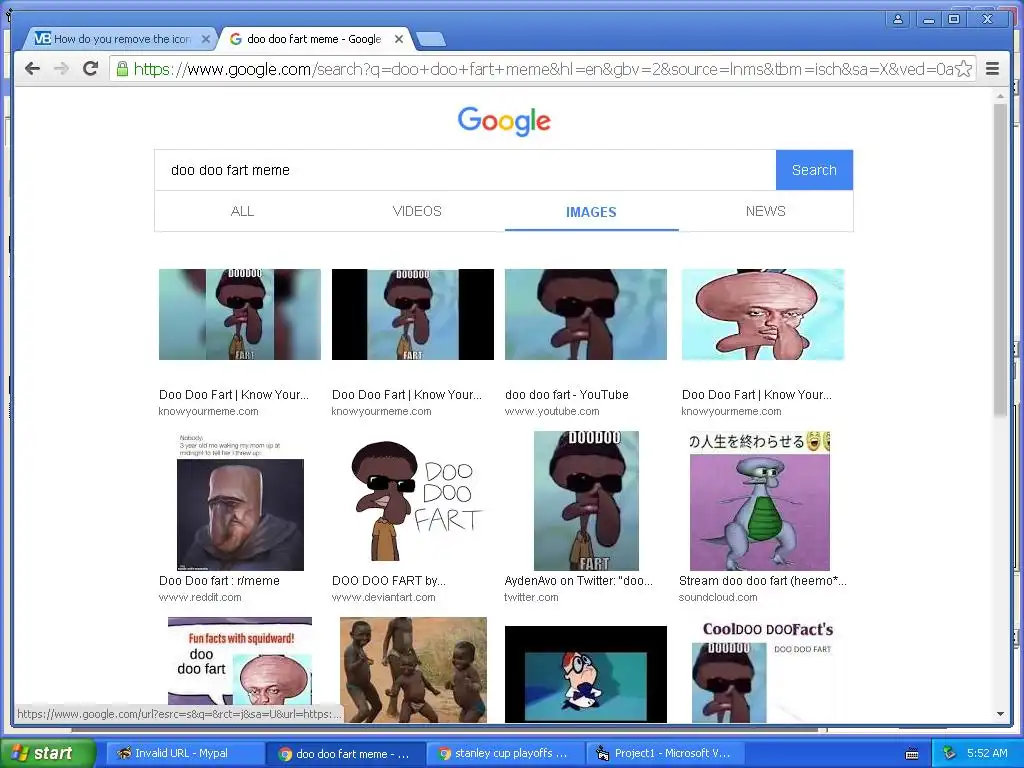Image resolution: width=1024 pixels, height=768 pixels.
Task: Open the Chrome hamburger menu
Action: coord(993,69)
